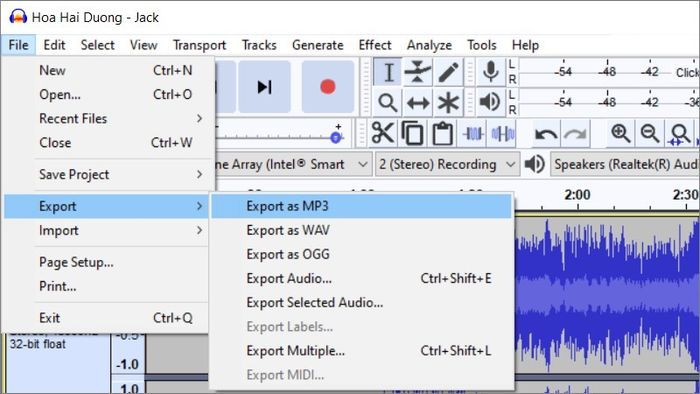Select the Time Shift tool

[x=417, y=103]
